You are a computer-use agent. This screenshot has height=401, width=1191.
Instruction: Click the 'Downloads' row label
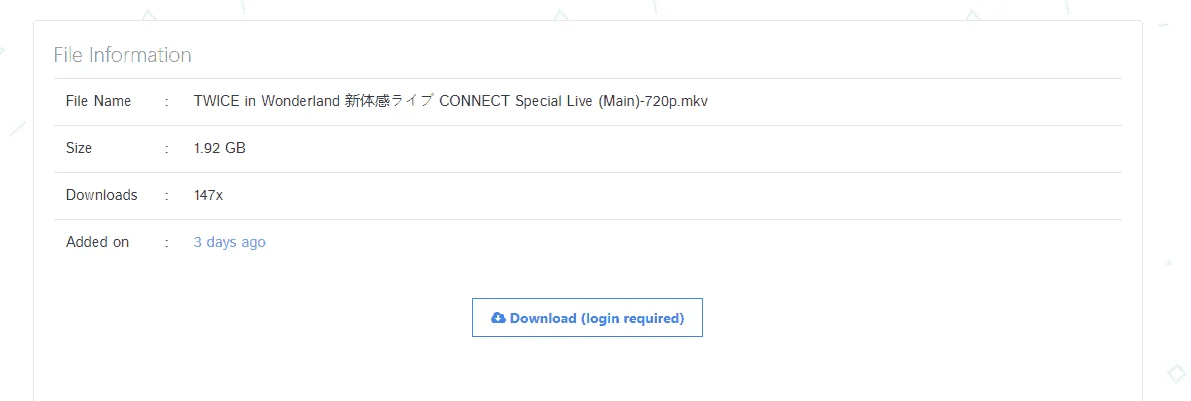click(102, 195)
